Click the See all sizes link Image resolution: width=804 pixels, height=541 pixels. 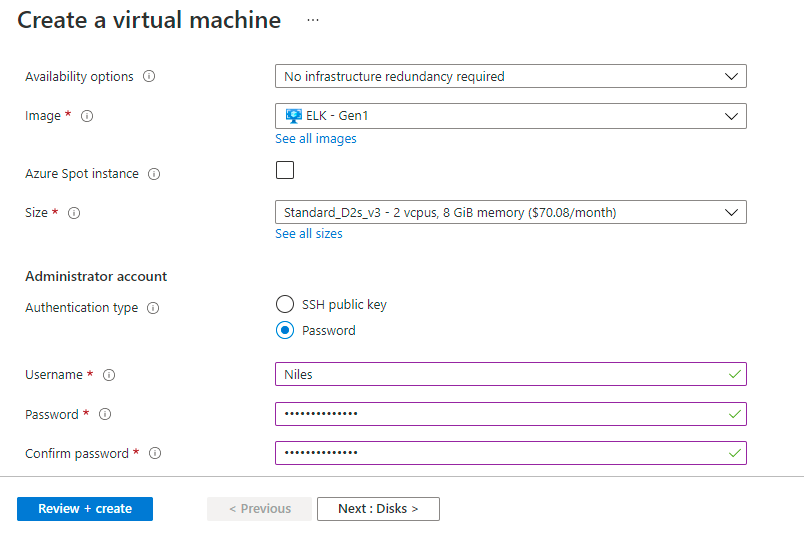pyautogui.click(x=309, y=234)
